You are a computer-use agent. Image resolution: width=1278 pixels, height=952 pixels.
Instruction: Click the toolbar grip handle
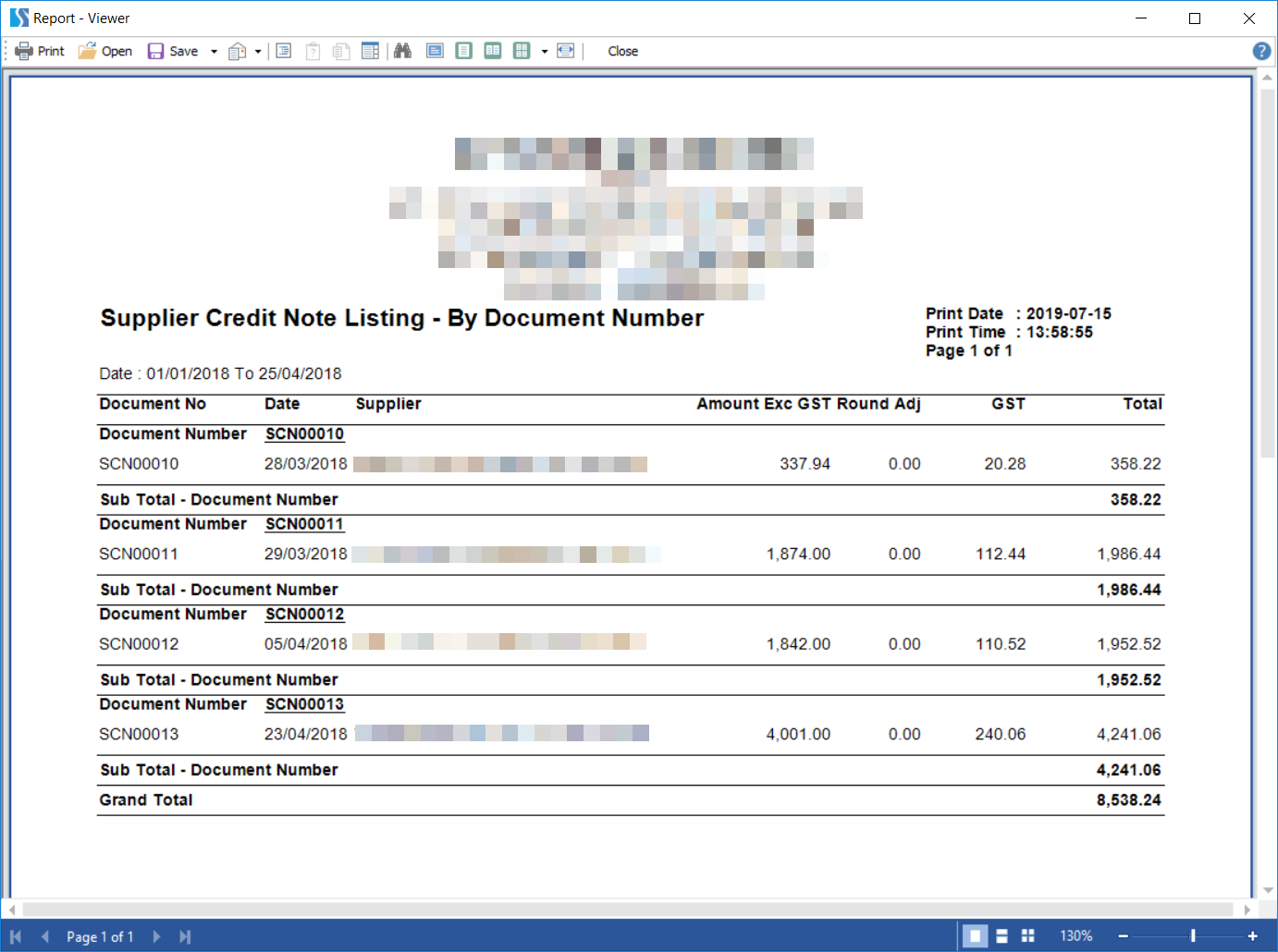click(x=6, y=51)
